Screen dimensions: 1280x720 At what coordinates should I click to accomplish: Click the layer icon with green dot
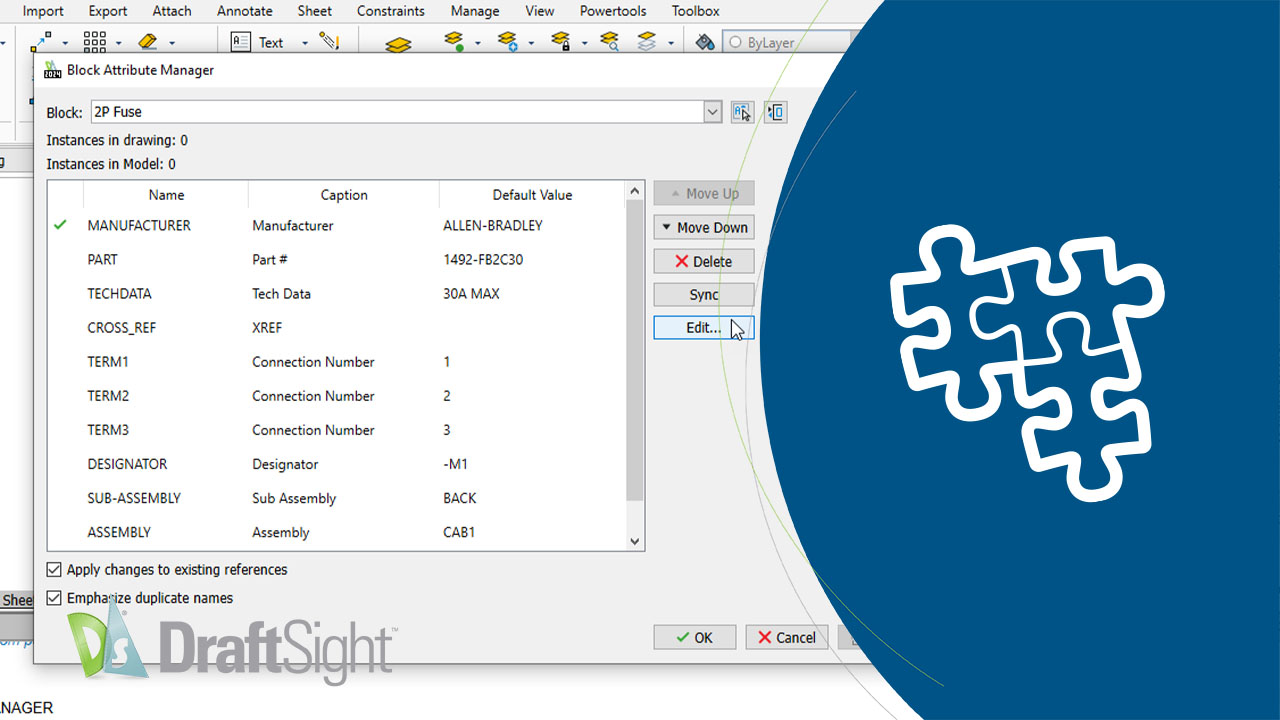(454, 42)
